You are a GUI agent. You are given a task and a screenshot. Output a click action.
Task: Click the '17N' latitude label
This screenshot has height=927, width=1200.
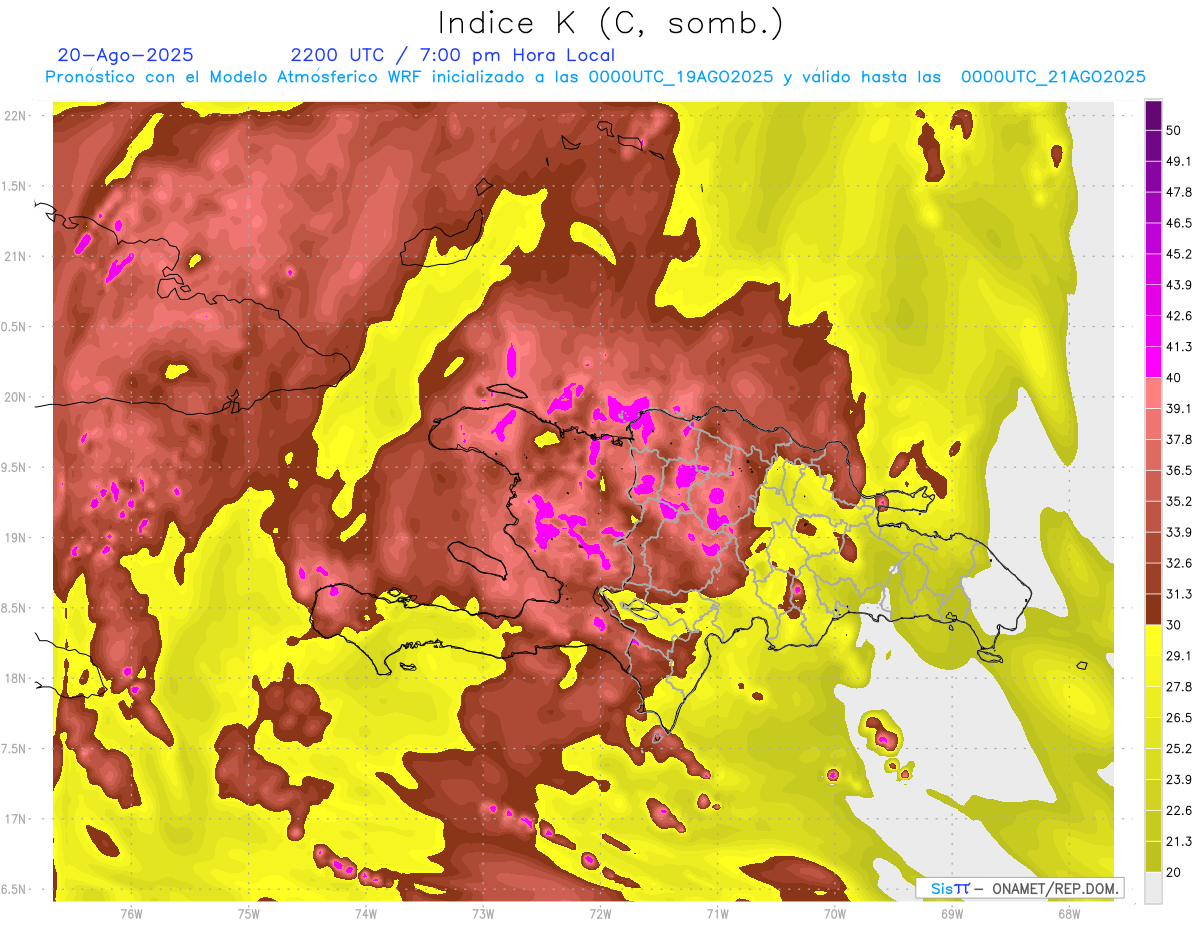click(16, 819)
